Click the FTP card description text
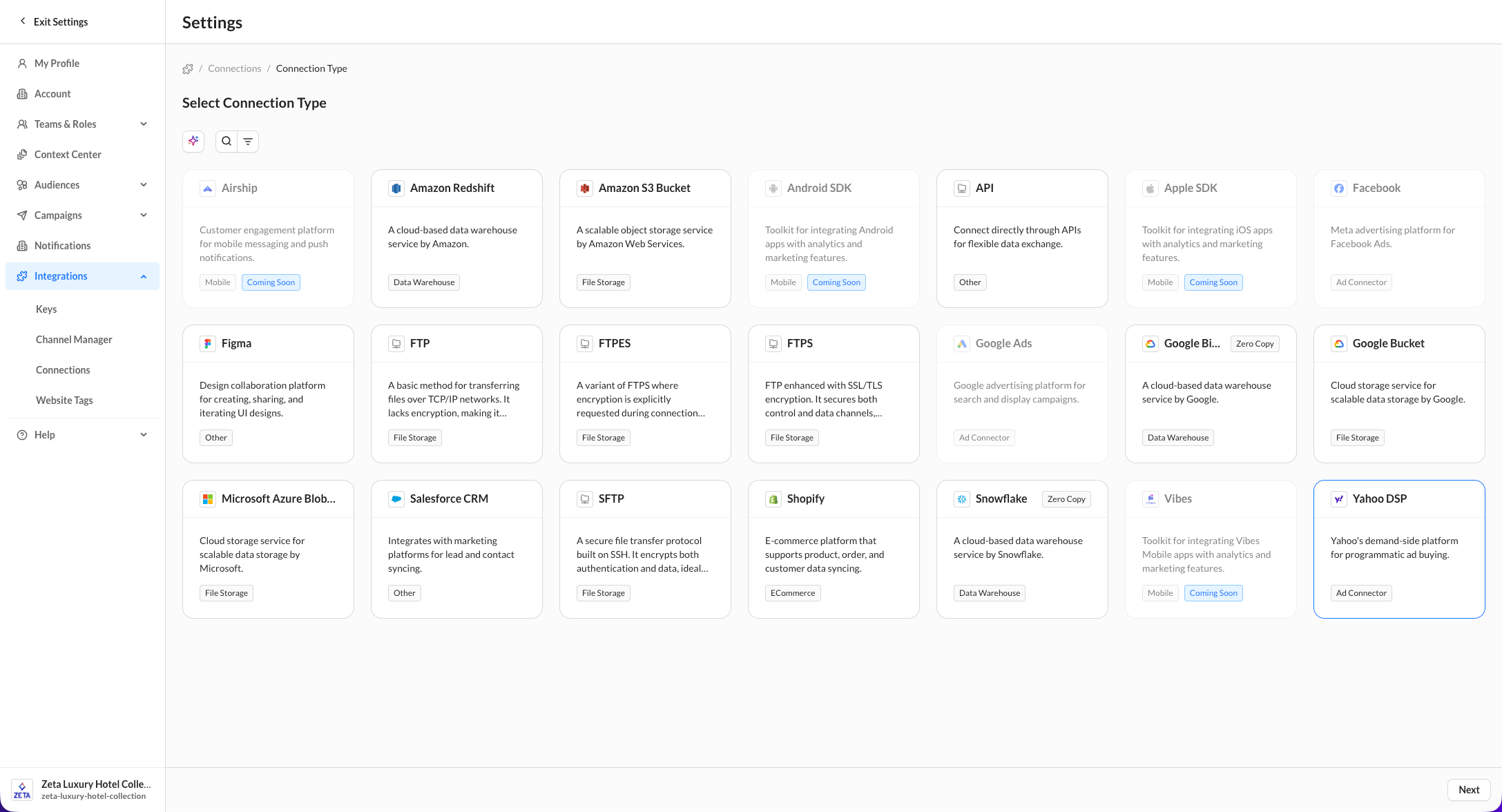1502x812 pixels. (x=454, y=399)
